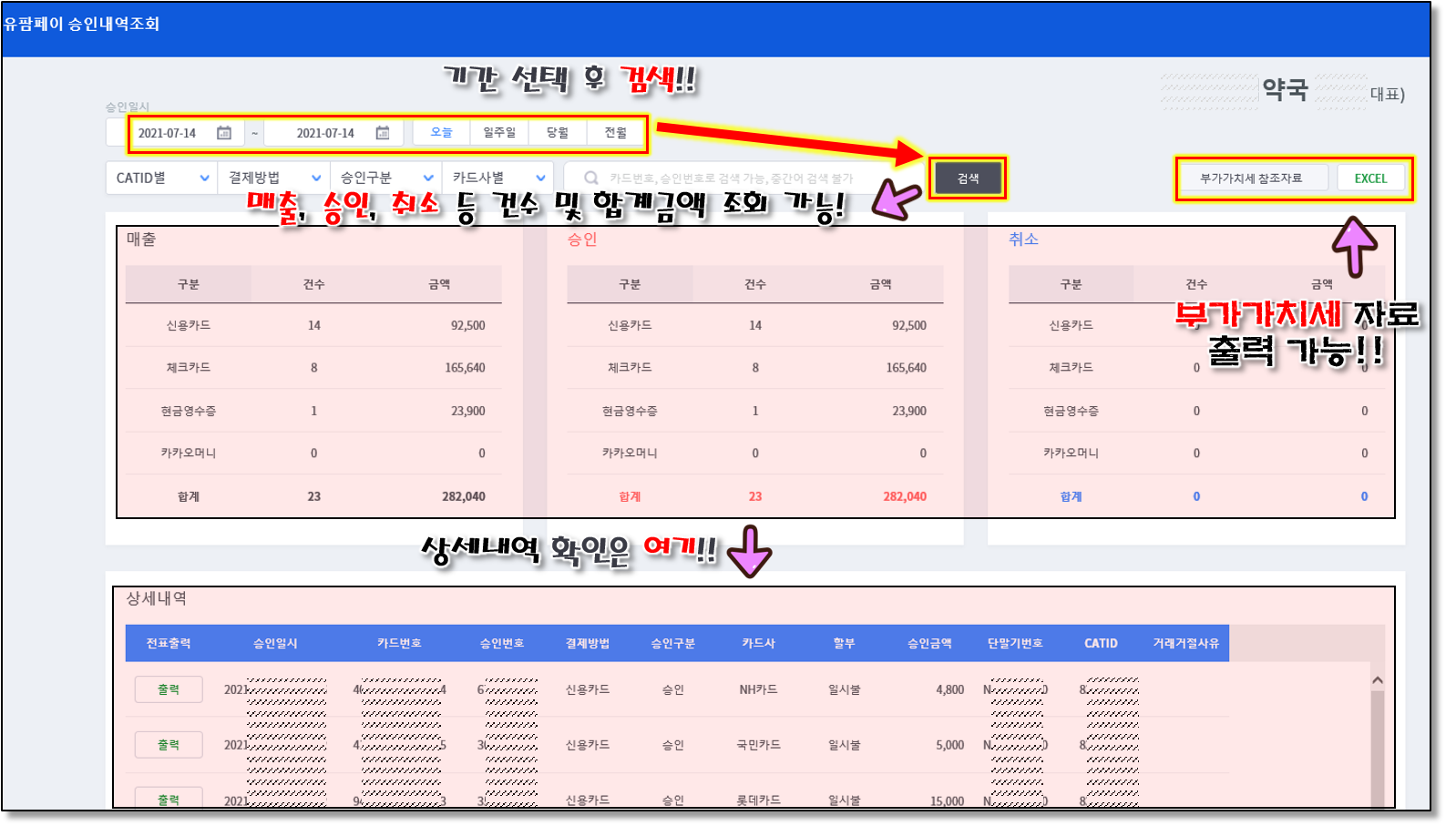This screenshot has width=1456, height=826.
Task: Select the 당월 period filter
Action: [x=558, y=133]
